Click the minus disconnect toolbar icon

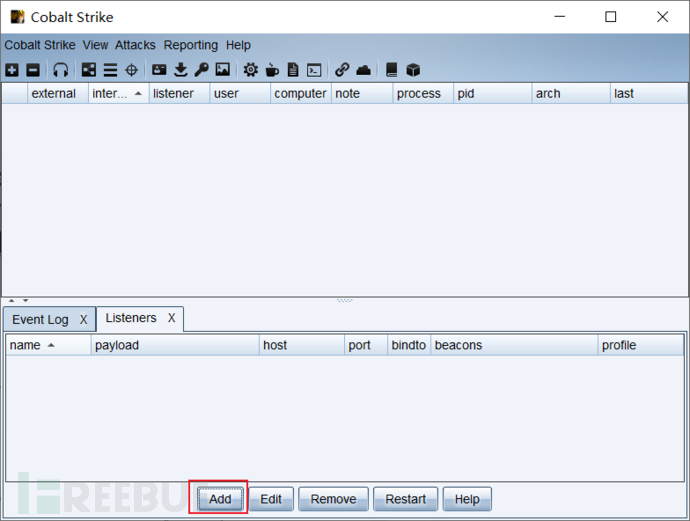pos(32,70)
